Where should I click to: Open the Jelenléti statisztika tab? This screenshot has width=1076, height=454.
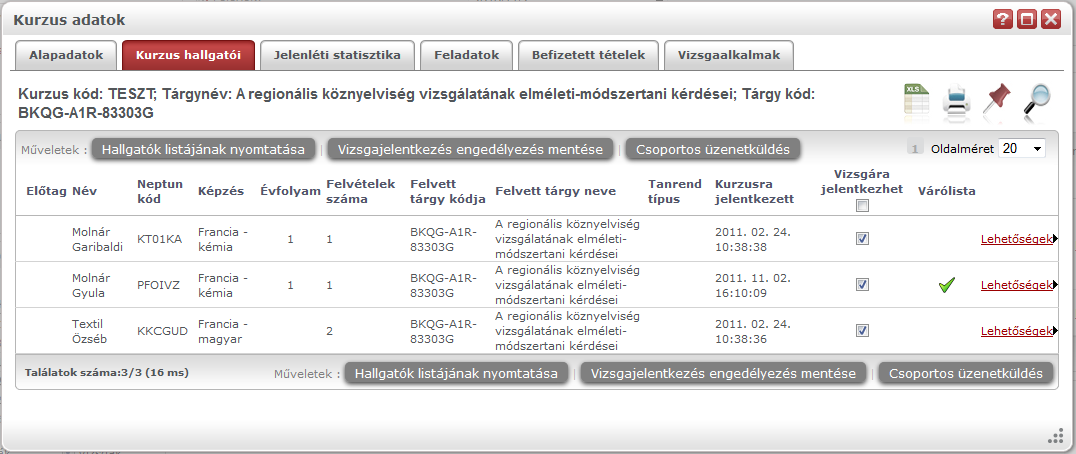pyautogui.click(x=337, y=56)
